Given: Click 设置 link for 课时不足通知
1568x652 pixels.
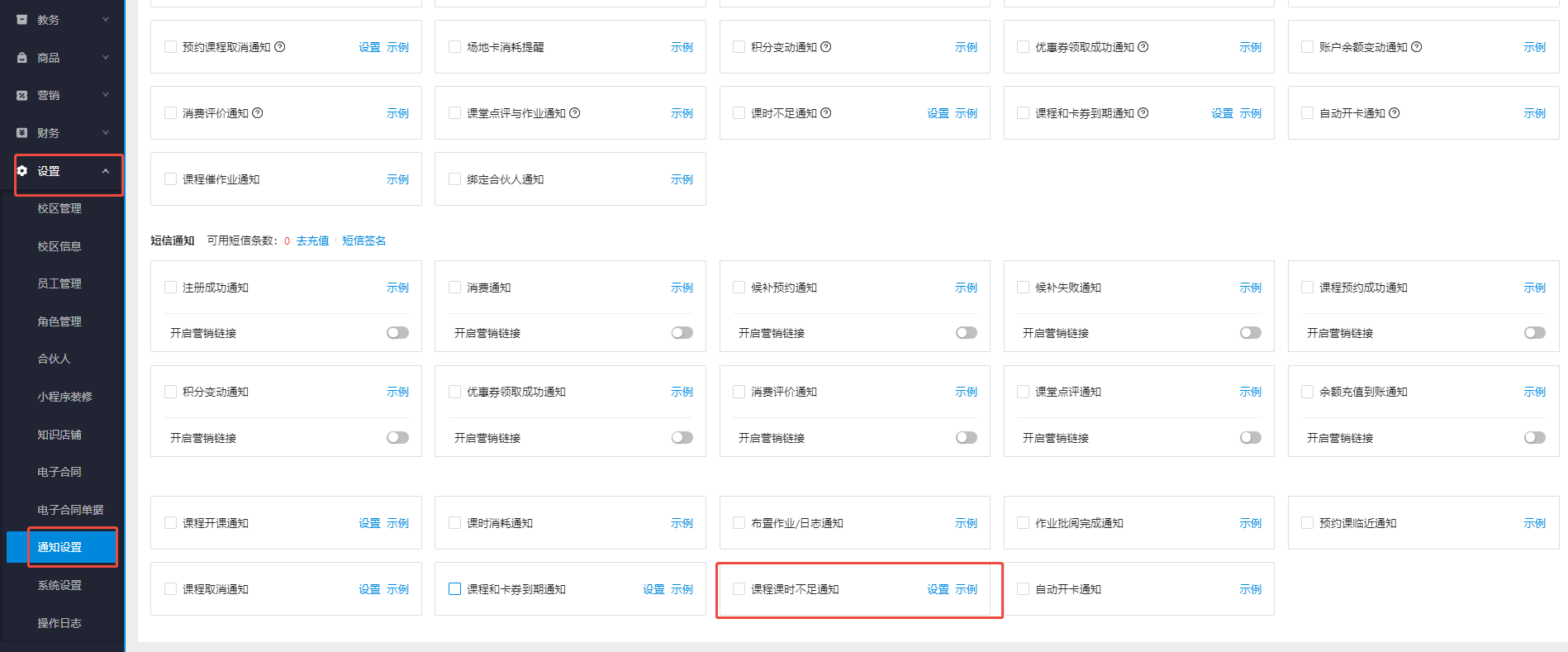Looking at the screenshot, I should coord(938,113).
